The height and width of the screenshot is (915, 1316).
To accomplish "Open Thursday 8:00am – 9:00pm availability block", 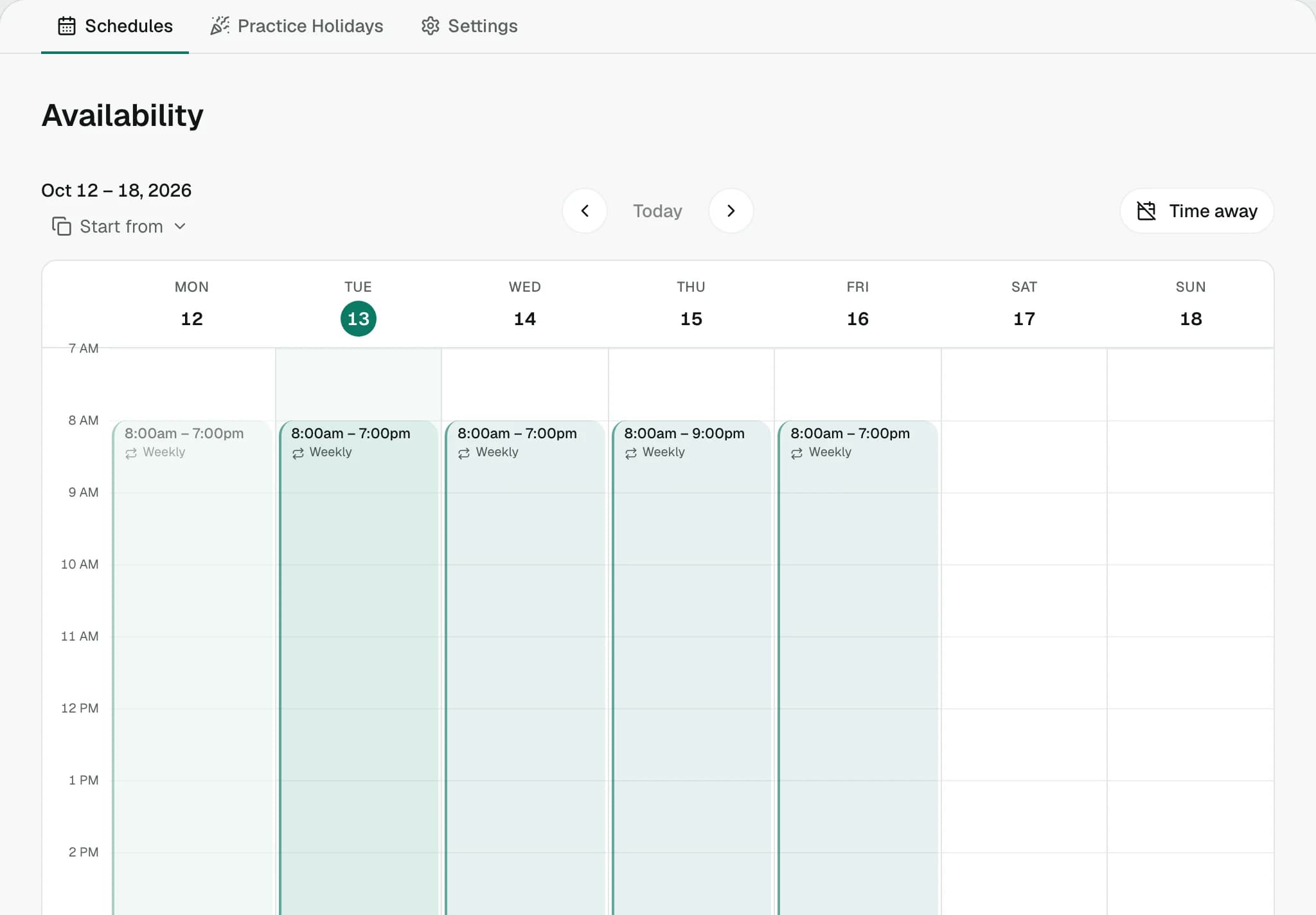I will click(x=691, y=668).
